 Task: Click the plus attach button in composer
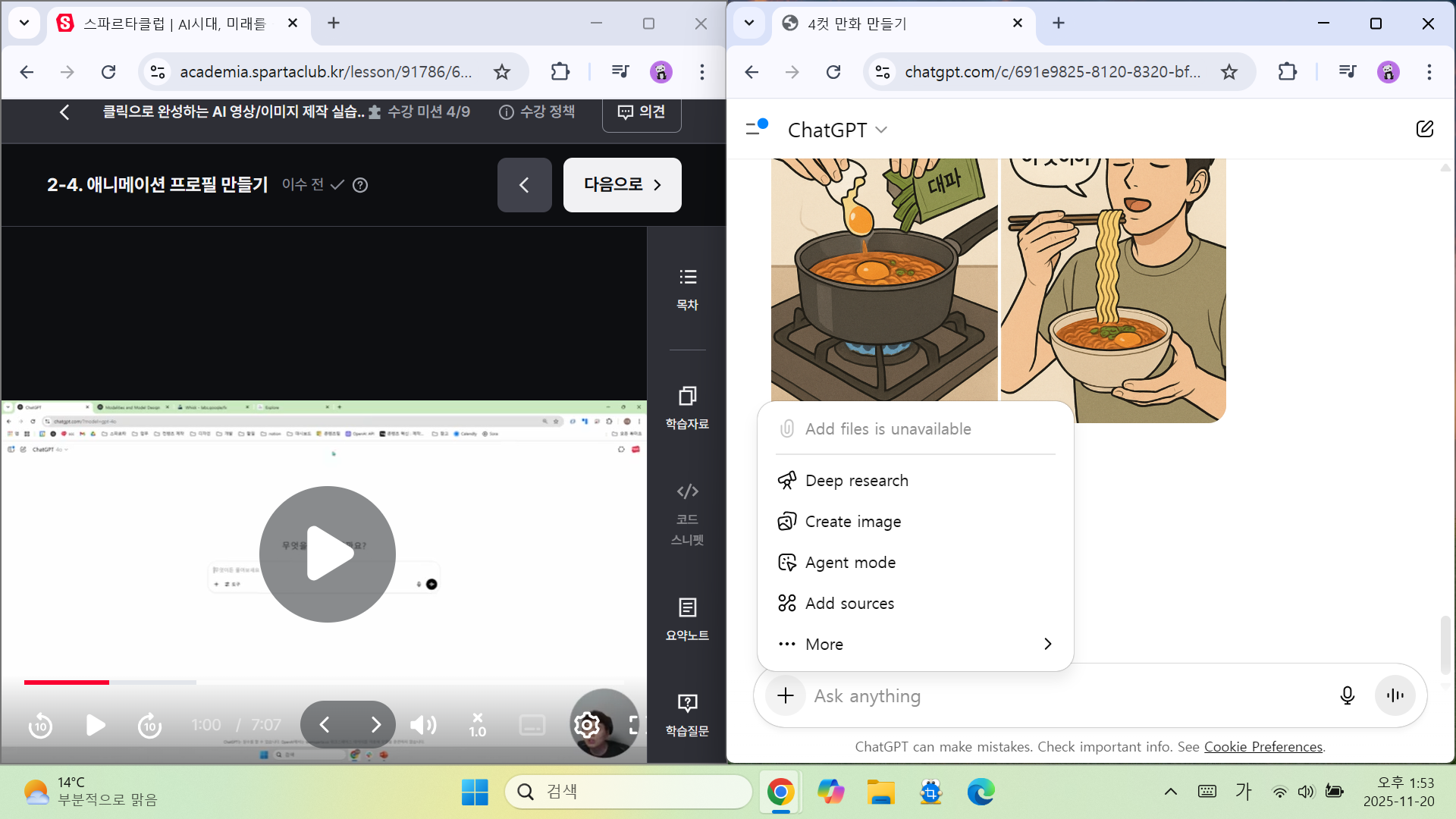(x=786, y=695)
